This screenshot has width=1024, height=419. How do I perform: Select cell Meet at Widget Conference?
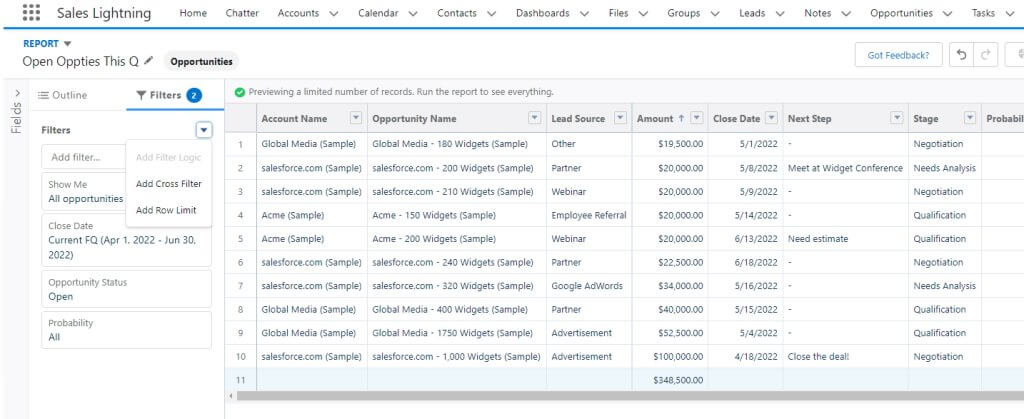(845, 168)
